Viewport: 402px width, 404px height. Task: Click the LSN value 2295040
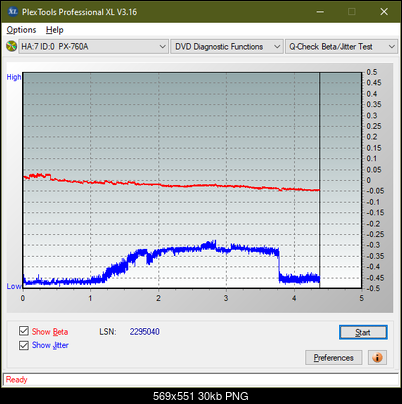(x=145, y=332)
